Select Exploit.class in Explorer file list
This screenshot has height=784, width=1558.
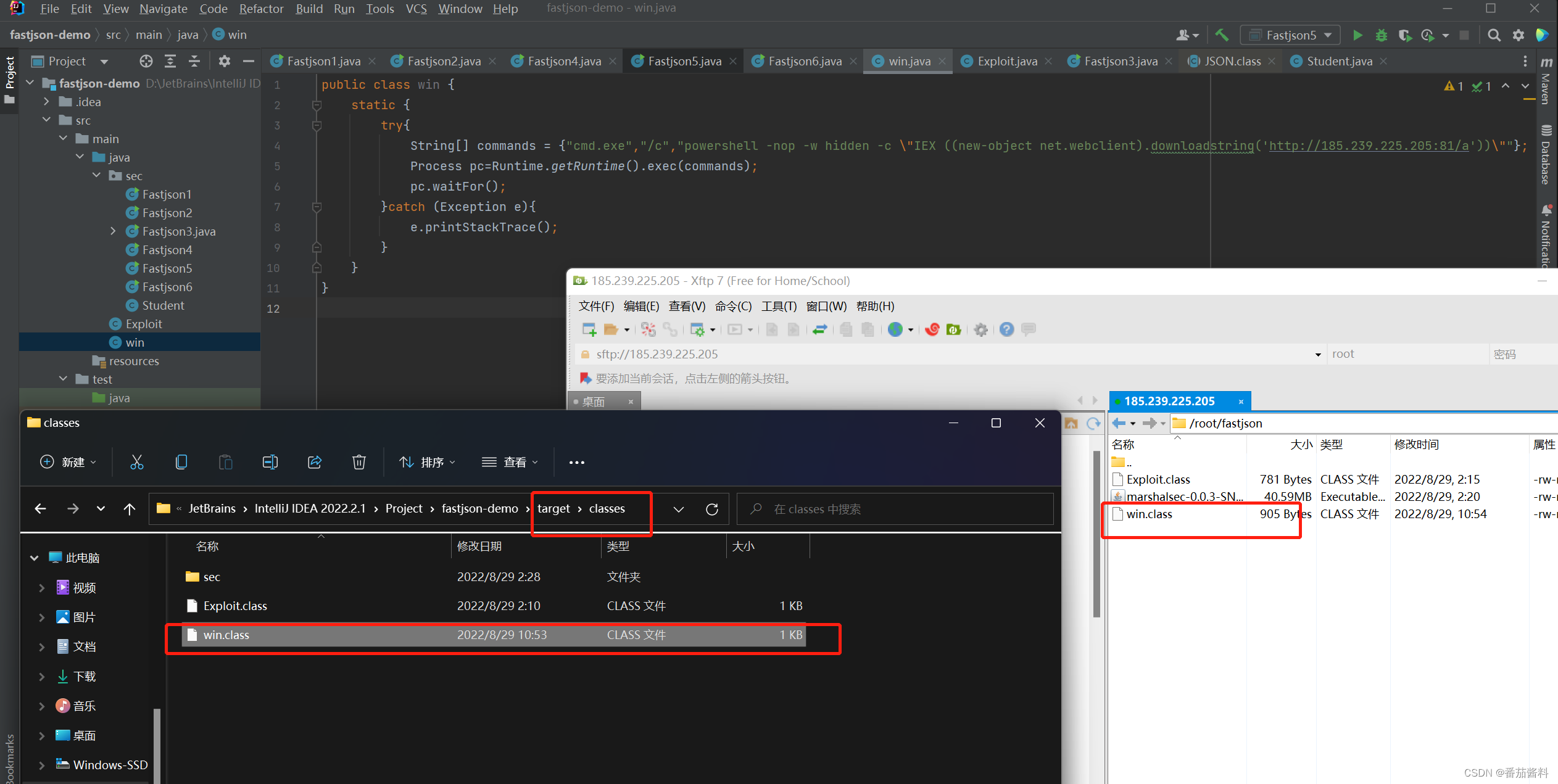(x=494, y=606)
